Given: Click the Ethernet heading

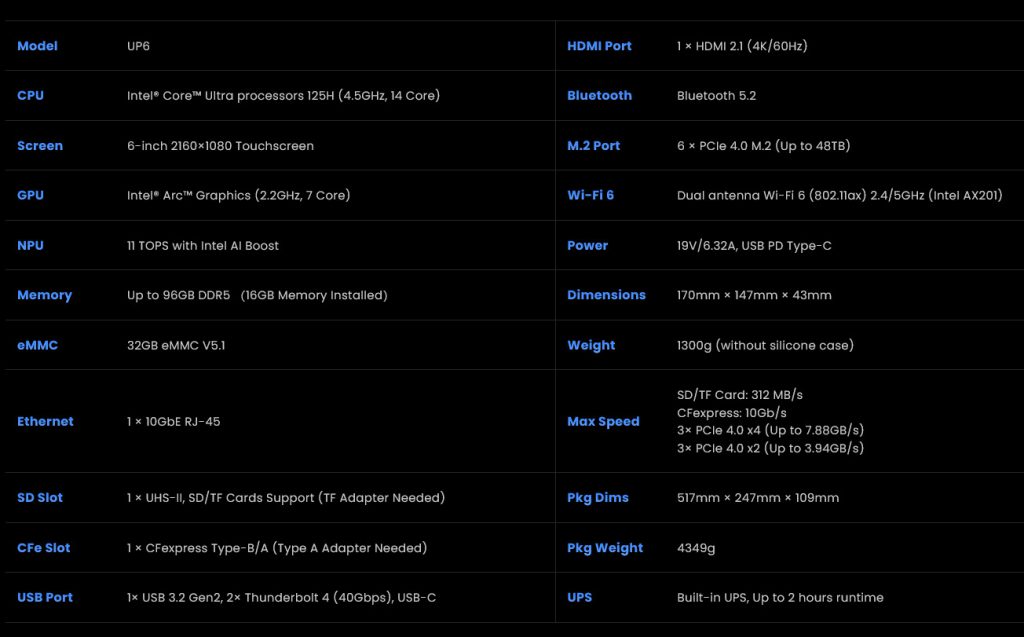Looking at the screenshot, I should click(45, 422).
